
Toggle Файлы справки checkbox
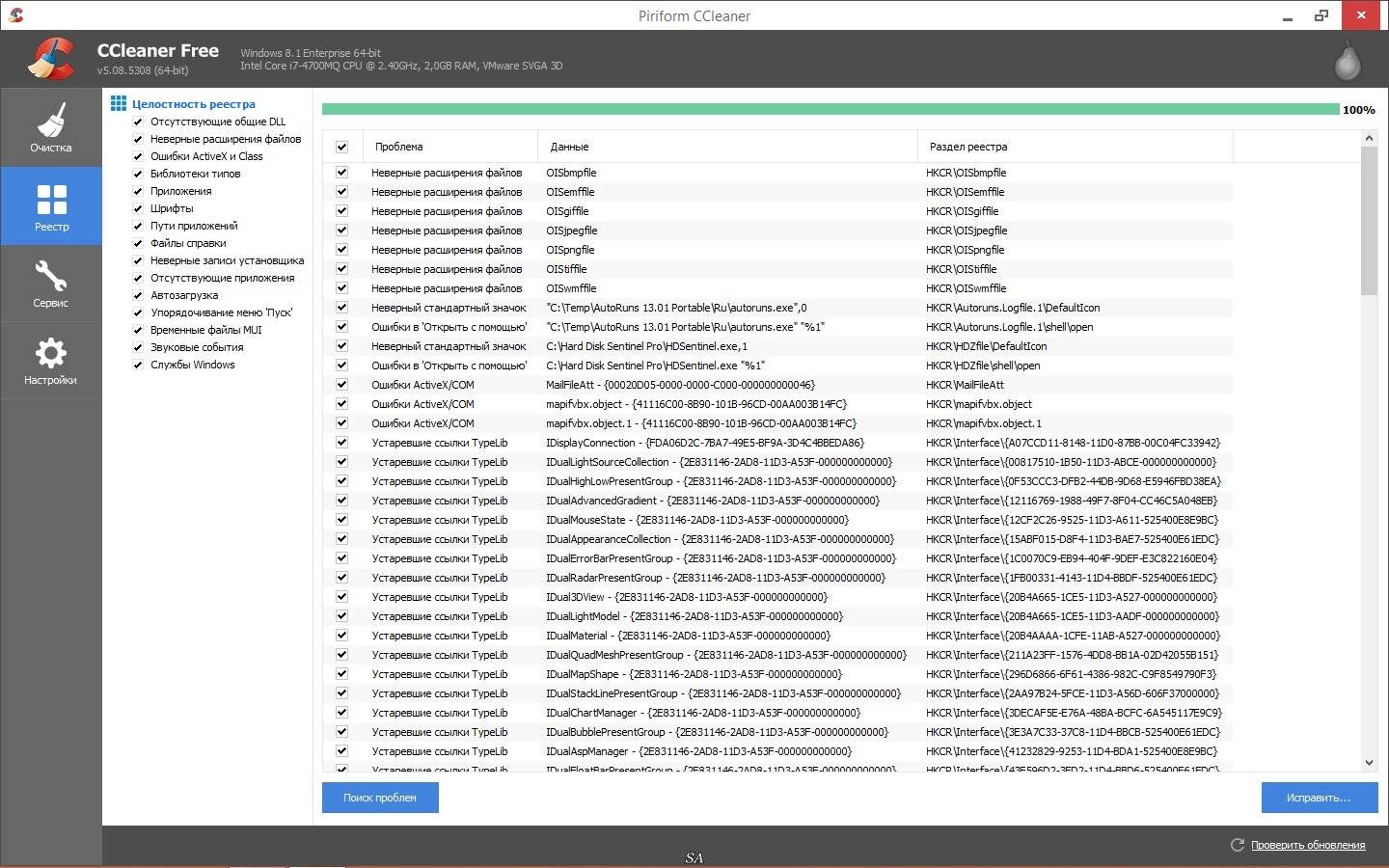point(138,243)
